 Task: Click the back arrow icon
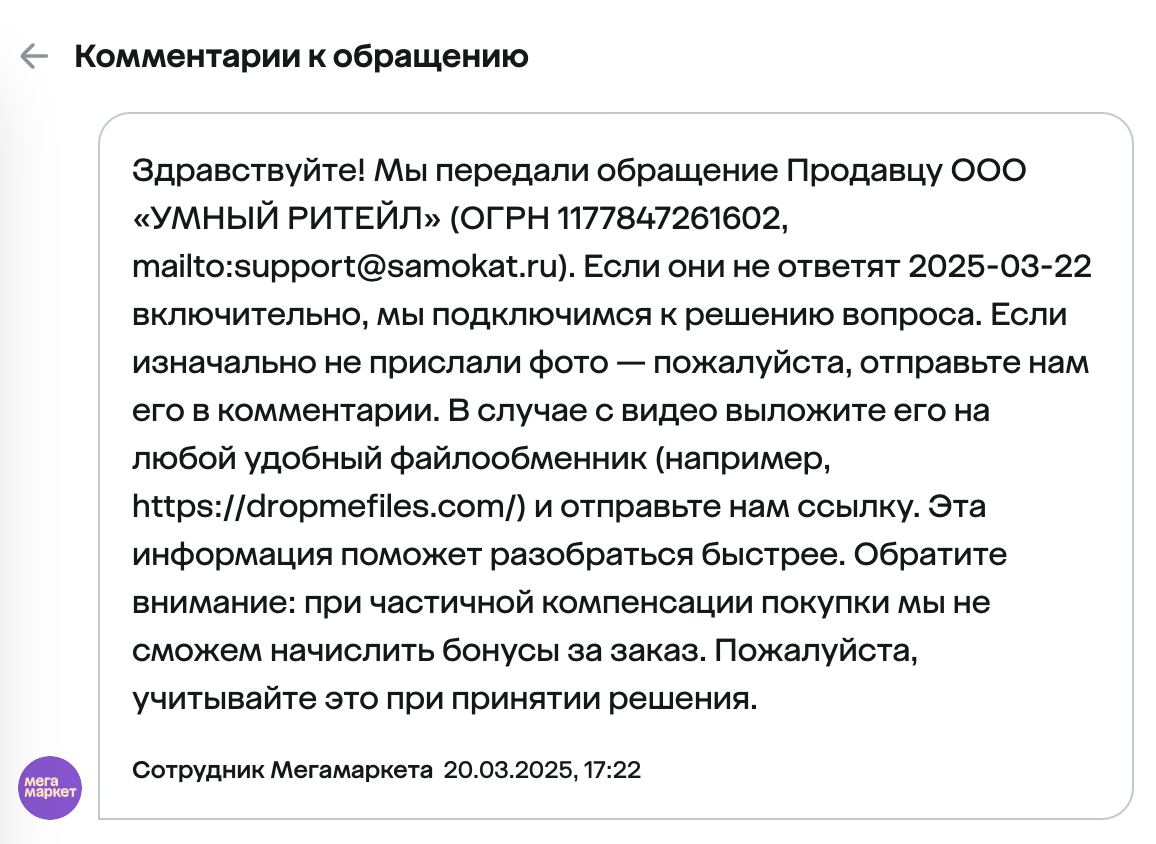34,56
